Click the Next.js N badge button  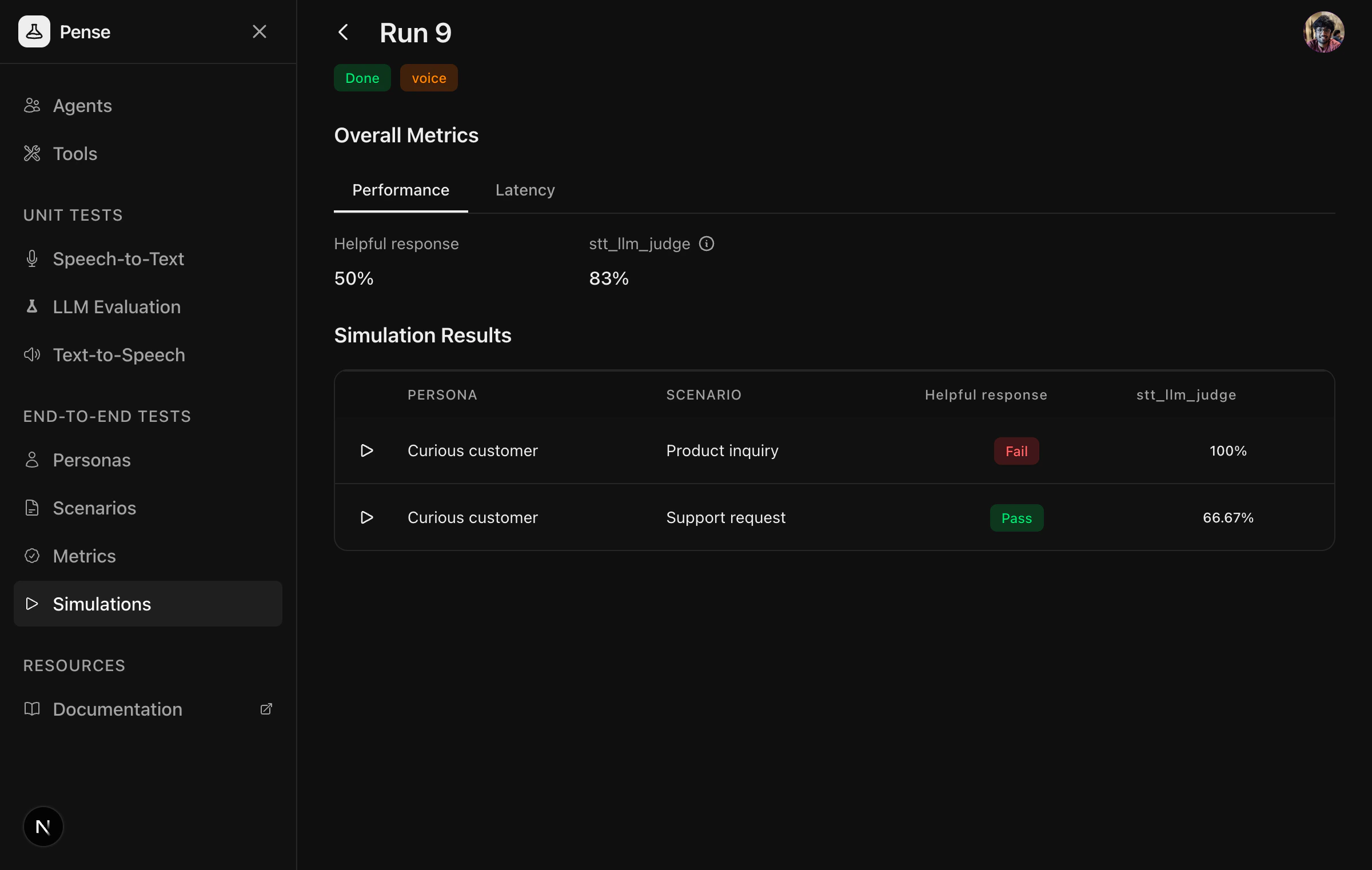point(43,827)
